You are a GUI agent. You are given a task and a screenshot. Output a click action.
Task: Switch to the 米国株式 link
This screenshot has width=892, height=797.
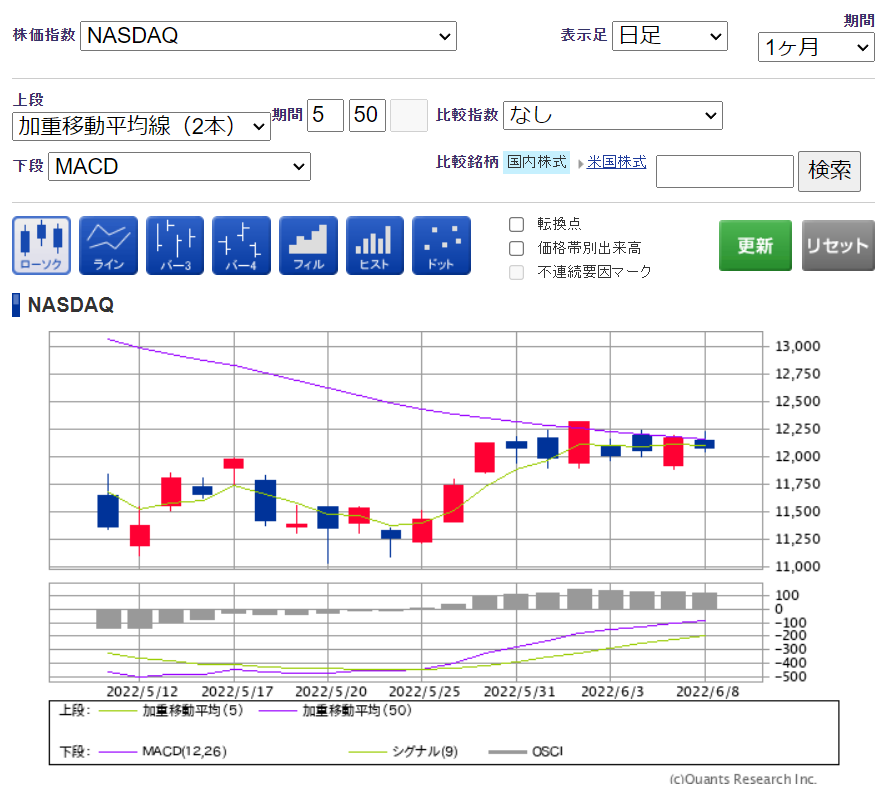616,162
